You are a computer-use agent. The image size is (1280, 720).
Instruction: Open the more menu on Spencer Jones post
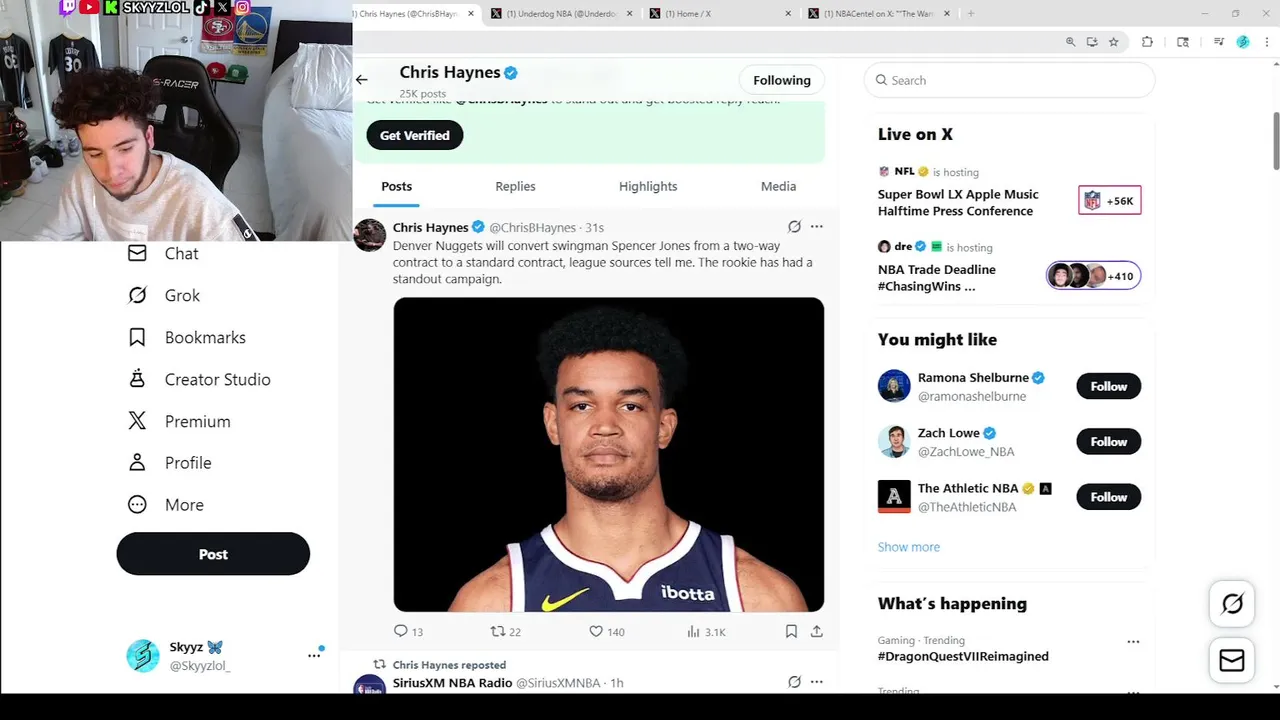click(817, 227)
